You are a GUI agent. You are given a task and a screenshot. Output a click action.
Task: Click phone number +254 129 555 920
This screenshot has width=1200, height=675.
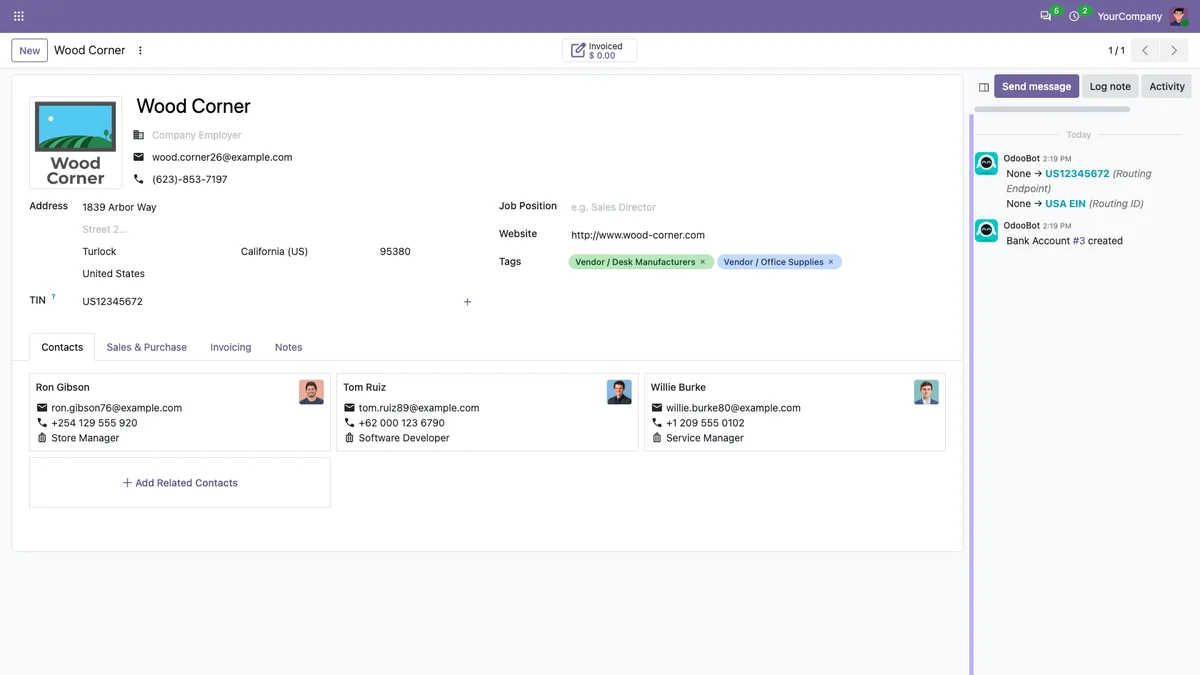(94, 423)
